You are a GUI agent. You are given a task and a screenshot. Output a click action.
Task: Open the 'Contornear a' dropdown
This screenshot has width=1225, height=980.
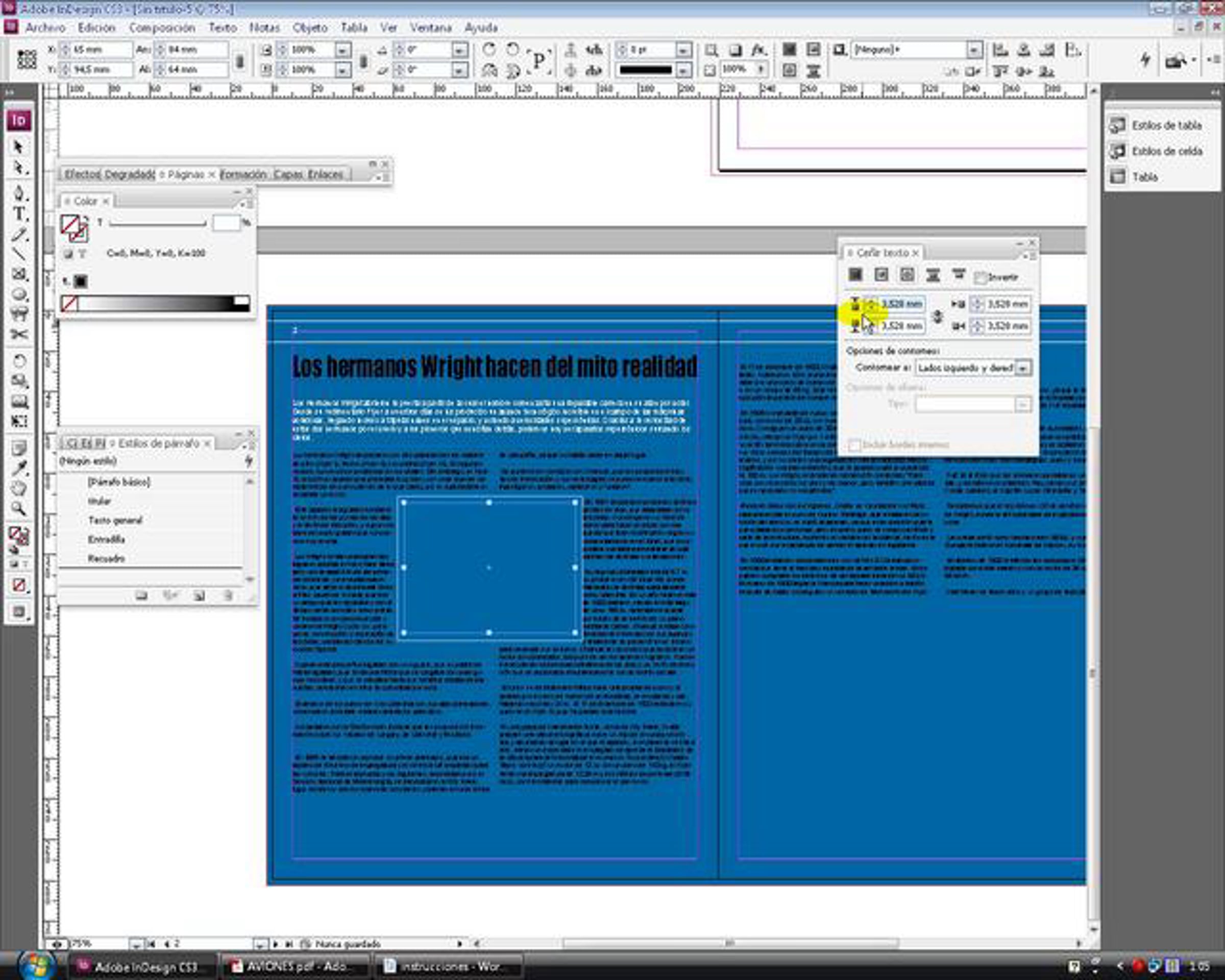pyautogui.click(x=1023, y=368)
